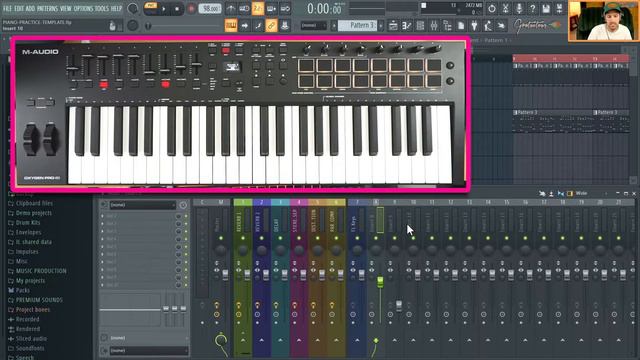Image resolution: width=640 pixels, height=360 pixels.
Task: Click the webcam video thumbnail
Action: pos(603,21)
